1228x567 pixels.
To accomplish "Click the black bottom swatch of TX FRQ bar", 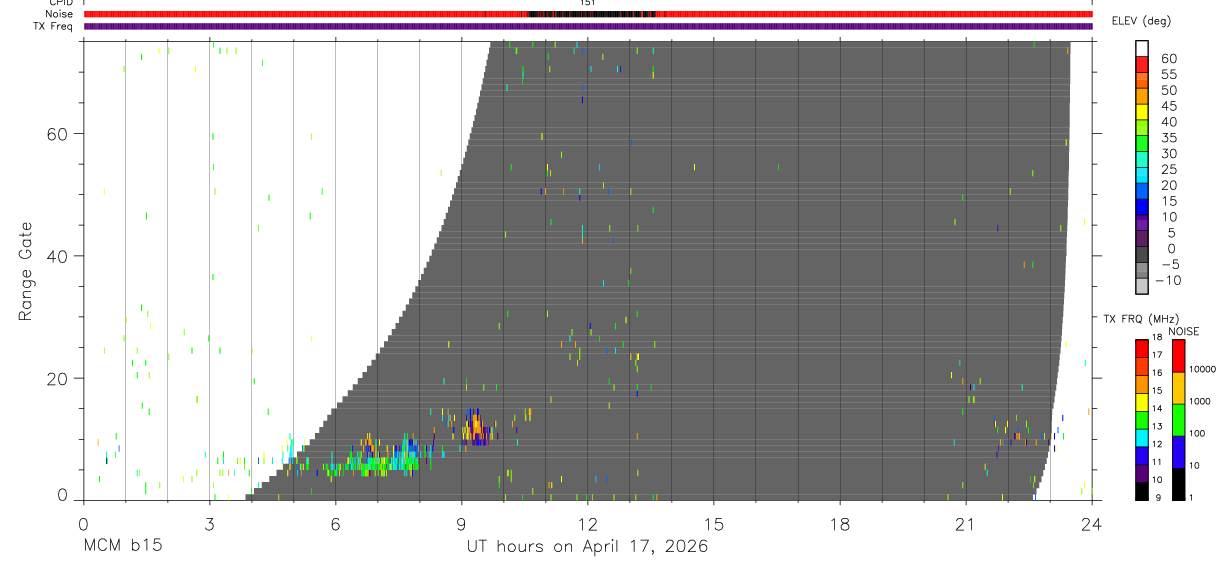I will point(1142,491).
